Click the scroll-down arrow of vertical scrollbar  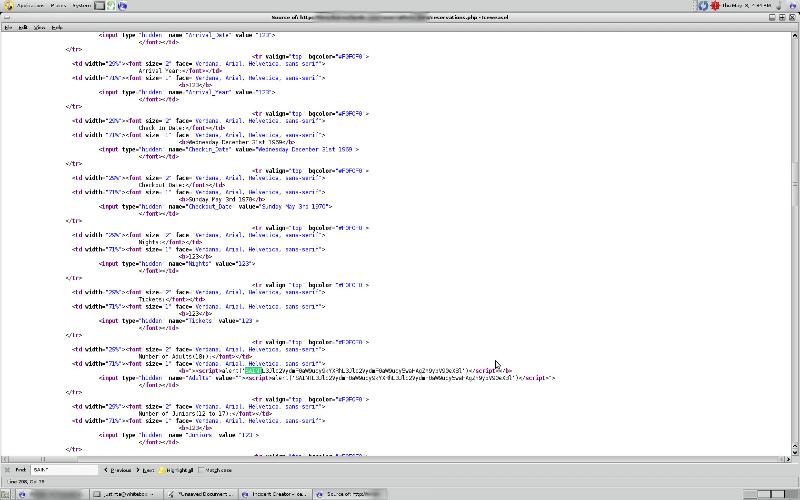pyautogui.click(x=795, y=452)
